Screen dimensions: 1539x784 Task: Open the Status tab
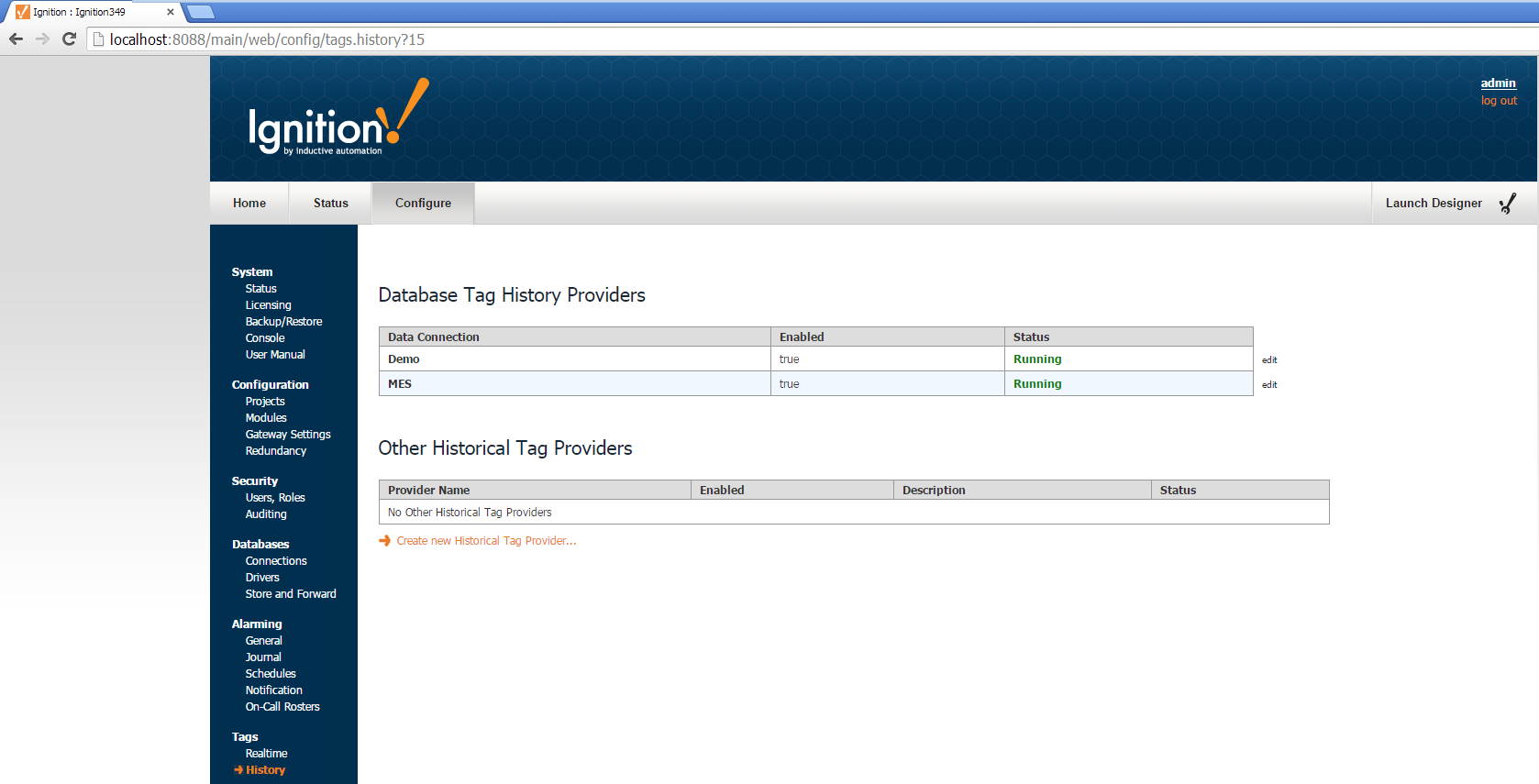pyautogui.click(x=331, y=204)
